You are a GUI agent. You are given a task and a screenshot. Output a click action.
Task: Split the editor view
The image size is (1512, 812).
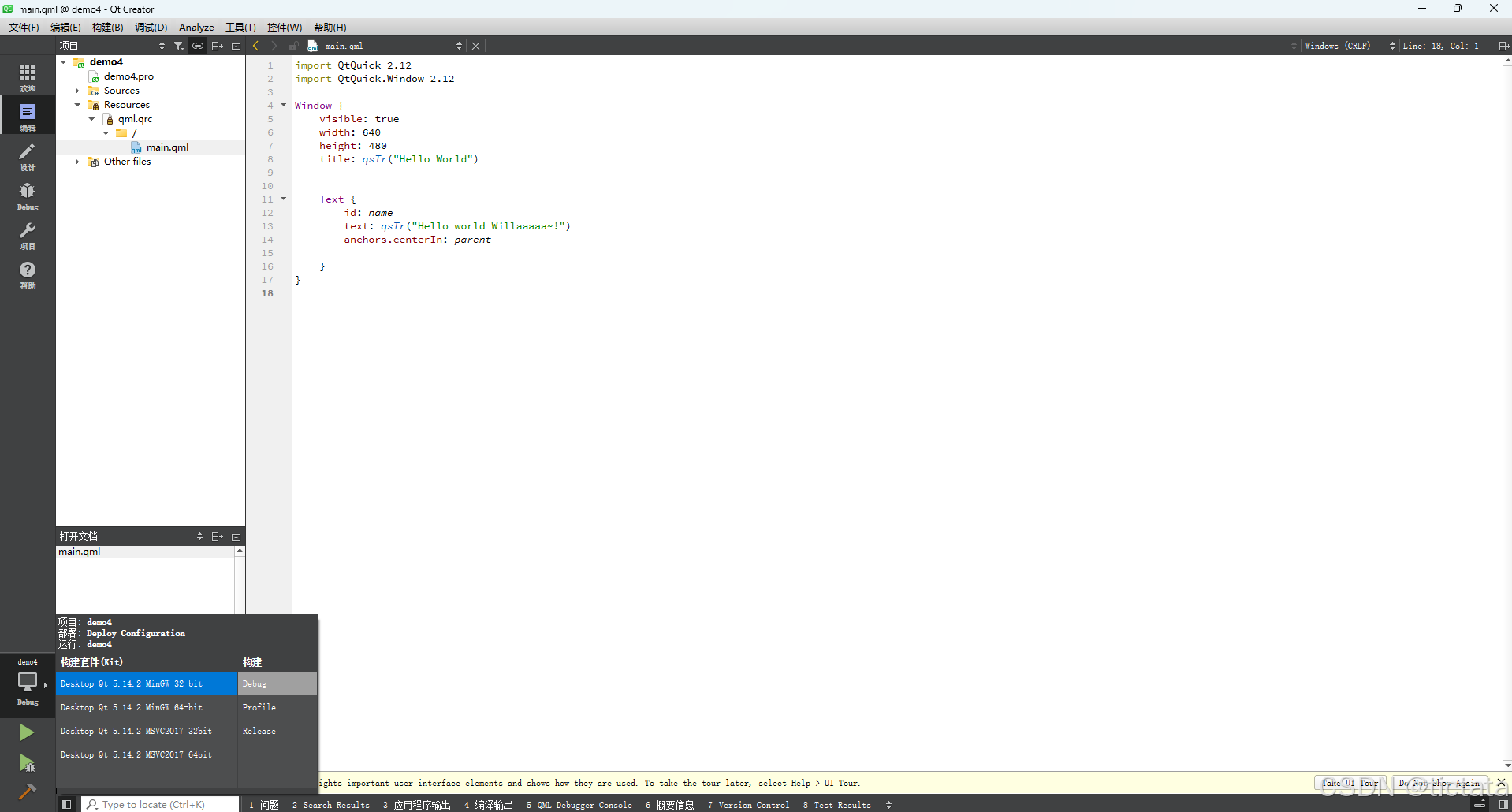(1503, 46)
